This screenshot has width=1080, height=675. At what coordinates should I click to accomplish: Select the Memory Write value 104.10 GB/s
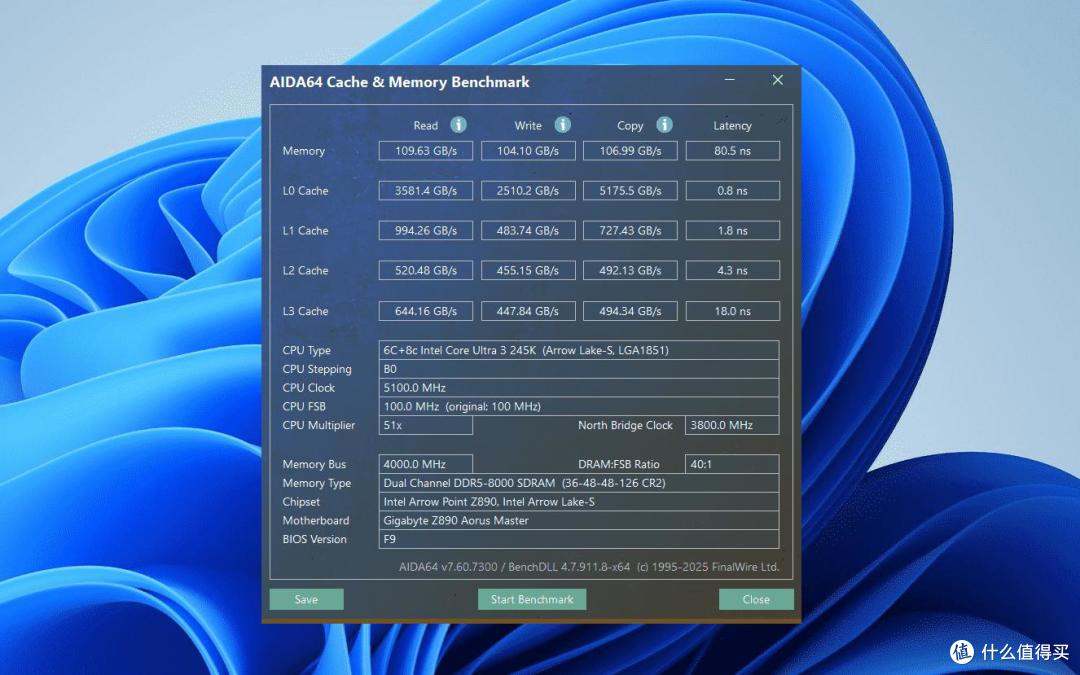click(x=528, y=151)
